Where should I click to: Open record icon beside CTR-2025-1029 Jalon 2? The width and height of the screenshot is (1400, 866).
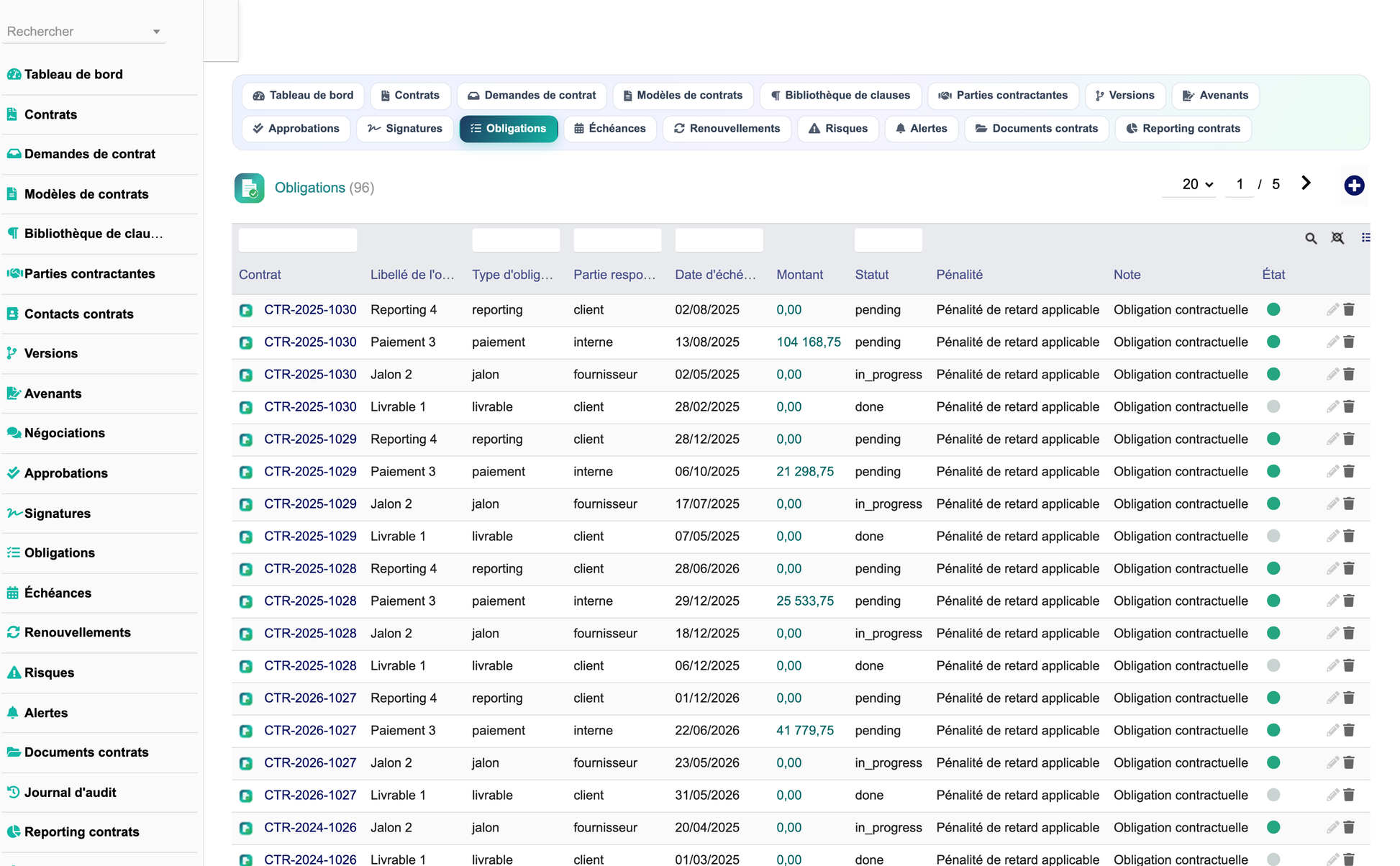point(246,504)
